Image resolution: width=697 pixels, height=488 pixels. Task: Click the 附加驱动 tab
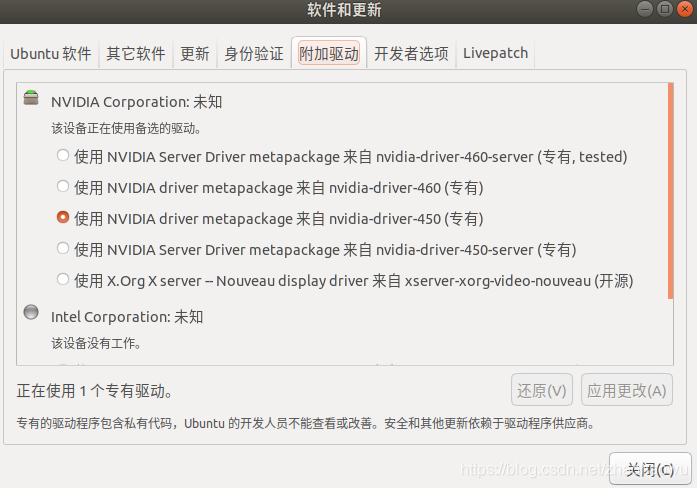point(329,53)
